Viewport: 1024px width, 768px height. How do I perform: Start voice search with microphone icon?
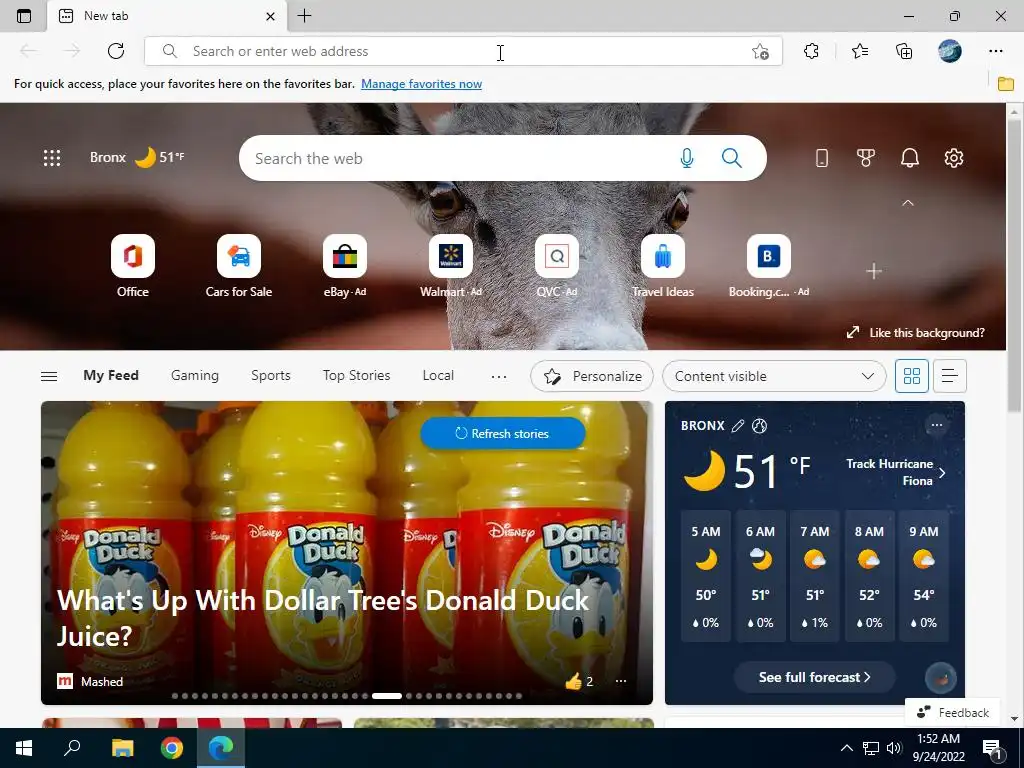coord(686,158)
